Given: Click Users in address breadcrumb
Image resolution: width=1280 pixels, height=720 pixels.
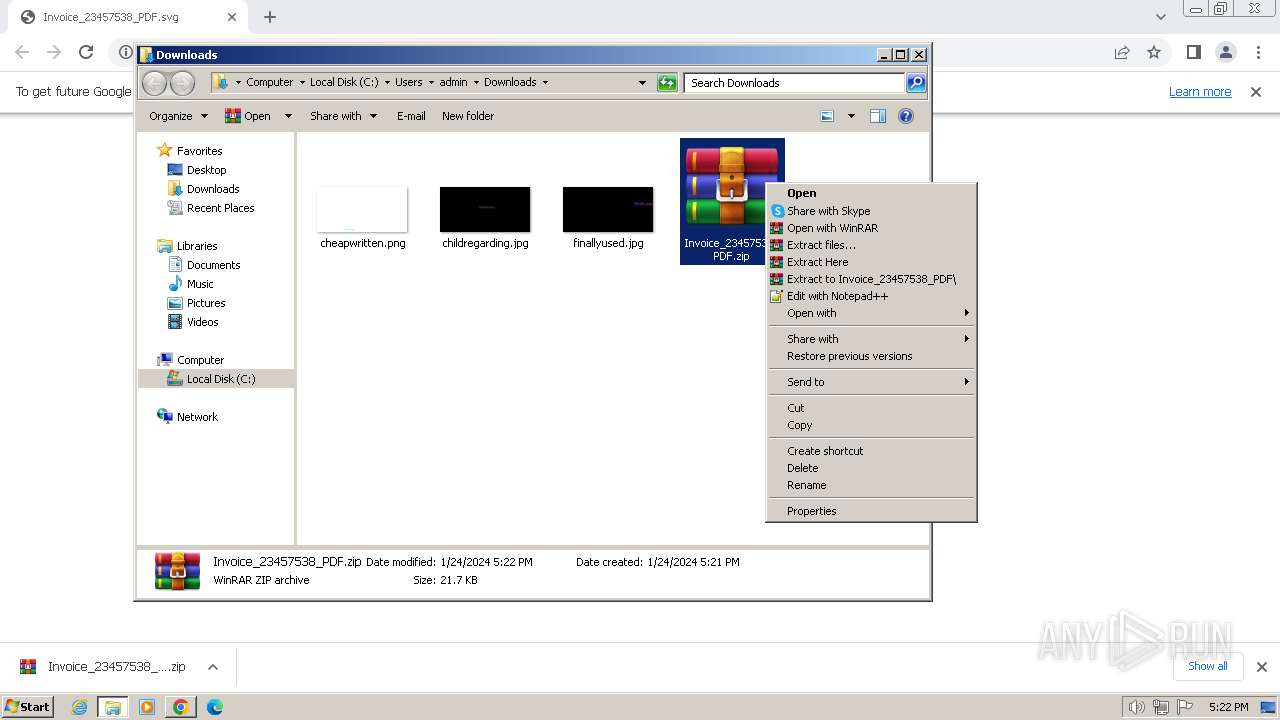Looking at the screenshot, I should point(408,82).
